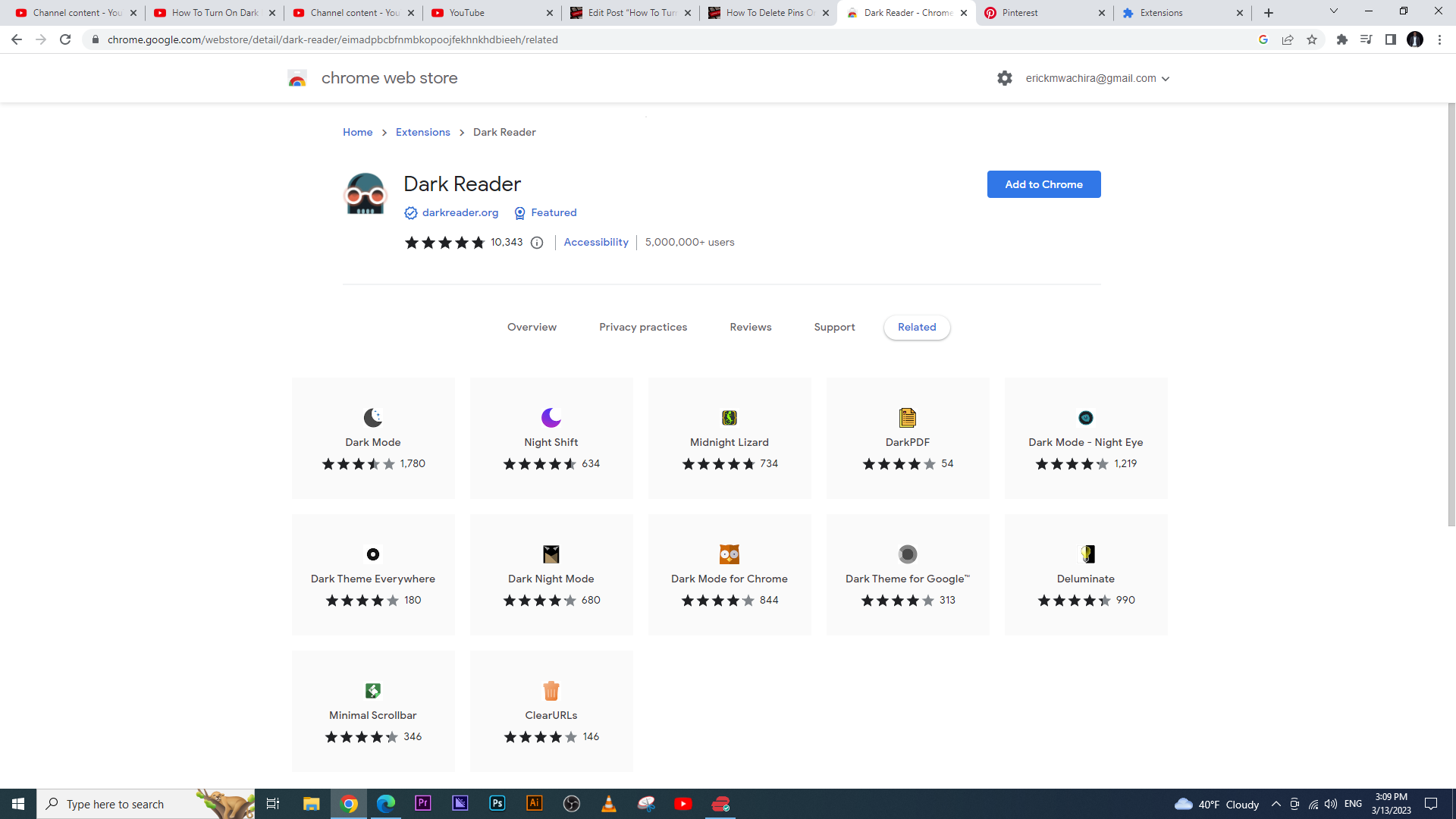Open the Deluminate extension name
The width and height of the screenshot is (1456, 819).
pos(1086,579)
